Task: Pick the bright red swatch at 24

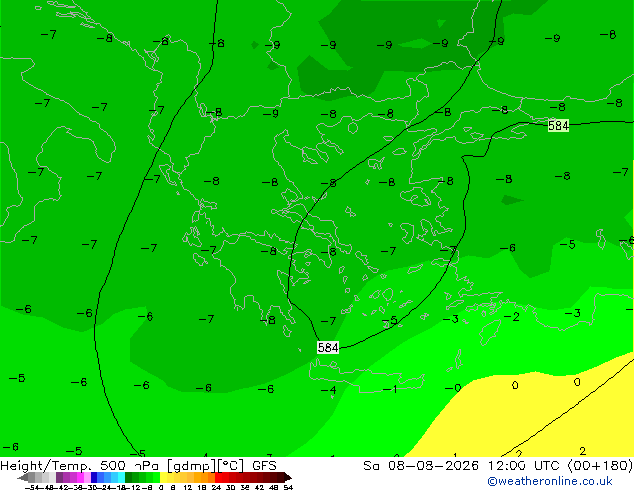Action: [x=218, y=477]
